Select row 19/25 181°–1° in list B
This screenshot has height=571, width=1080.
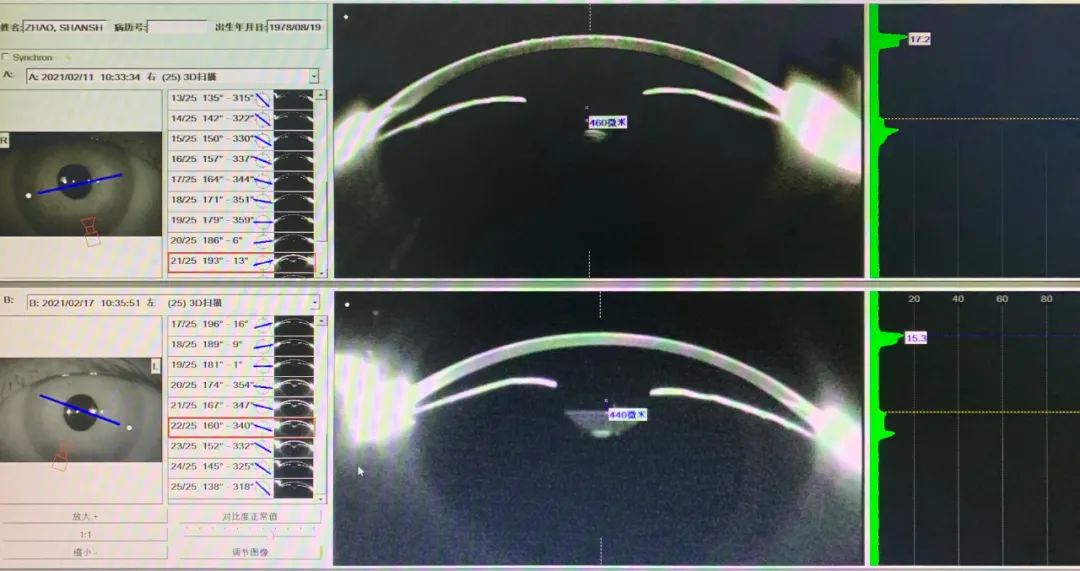(210, 365)
